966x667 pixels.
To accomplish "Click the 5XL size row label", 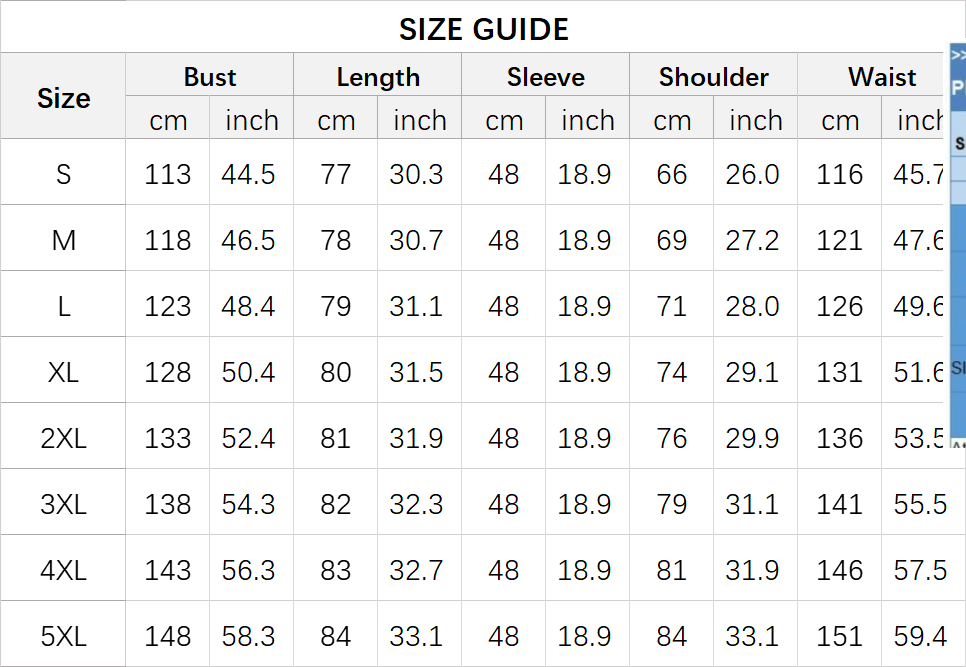I will pos(63,636).
